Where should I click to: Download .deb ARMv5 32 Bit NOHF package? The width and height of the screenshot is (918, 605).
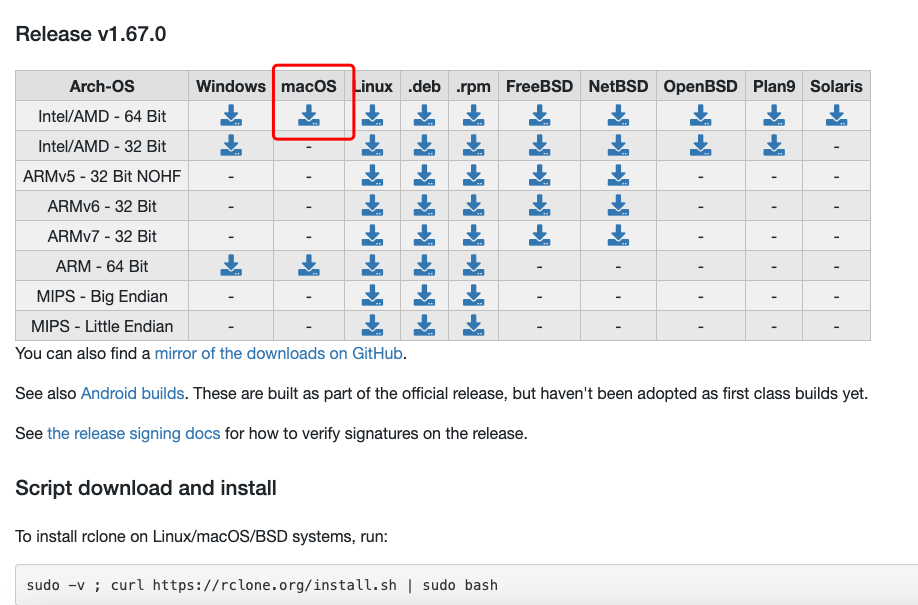click(424, 175)
